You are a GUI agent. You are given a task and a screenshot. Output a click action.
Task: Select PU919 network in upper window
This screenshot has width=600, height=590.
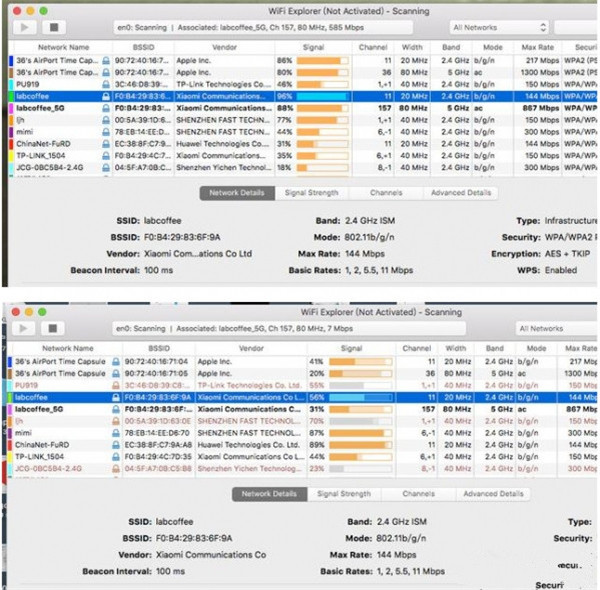(302, 84)
